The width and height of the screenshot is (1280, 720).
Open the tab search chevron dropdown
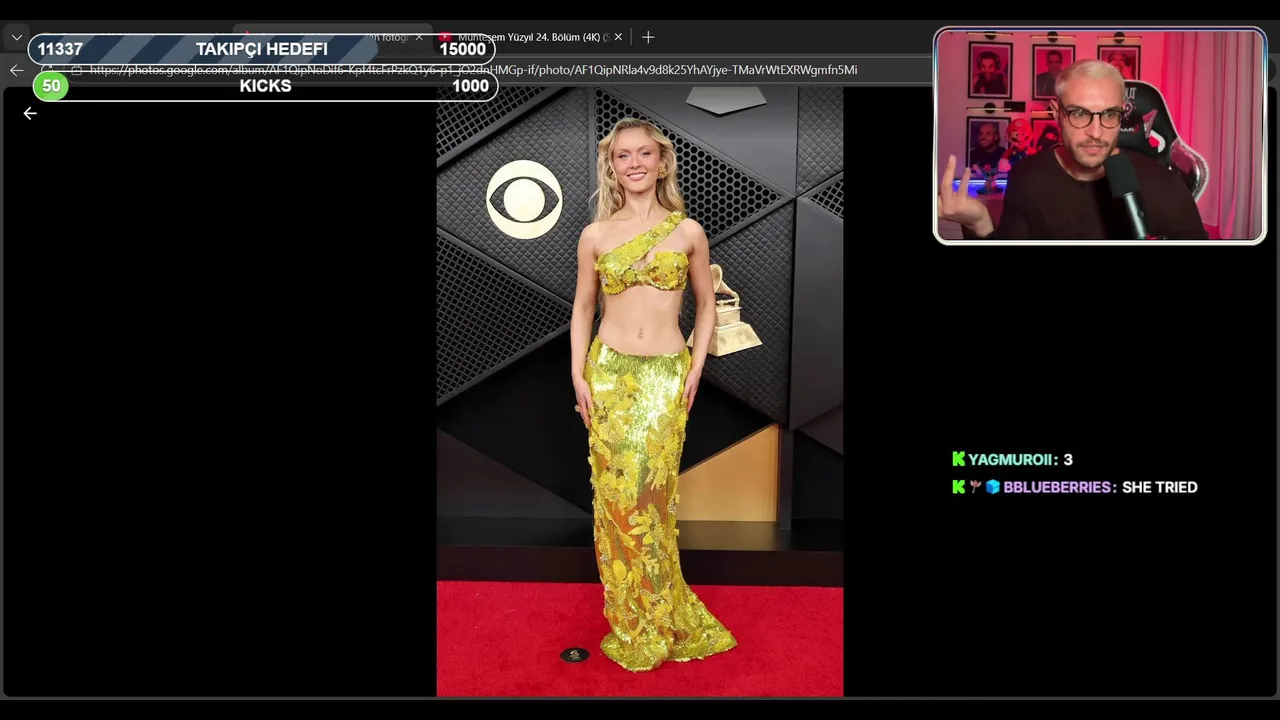16,37
